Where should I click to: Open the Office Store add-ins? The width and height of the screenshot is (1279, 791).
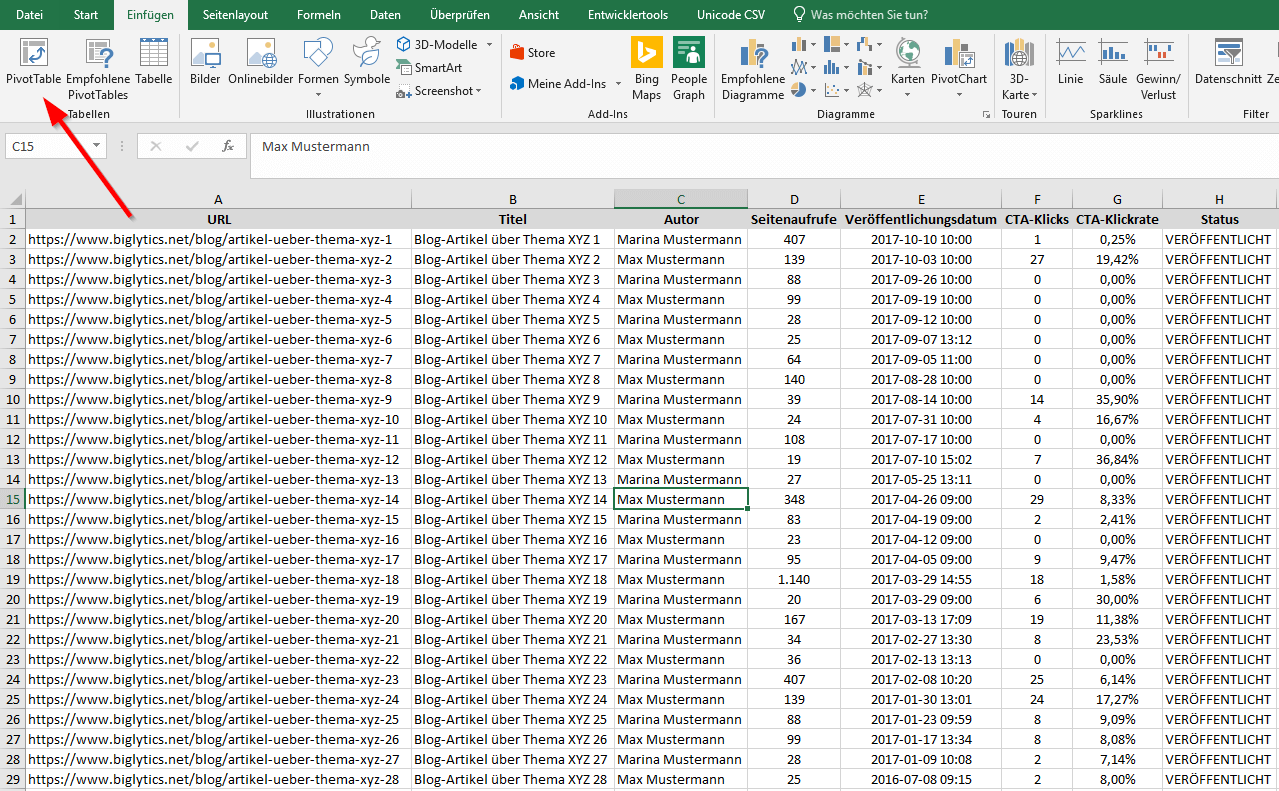pyautogui.click(x=532, y=53)
